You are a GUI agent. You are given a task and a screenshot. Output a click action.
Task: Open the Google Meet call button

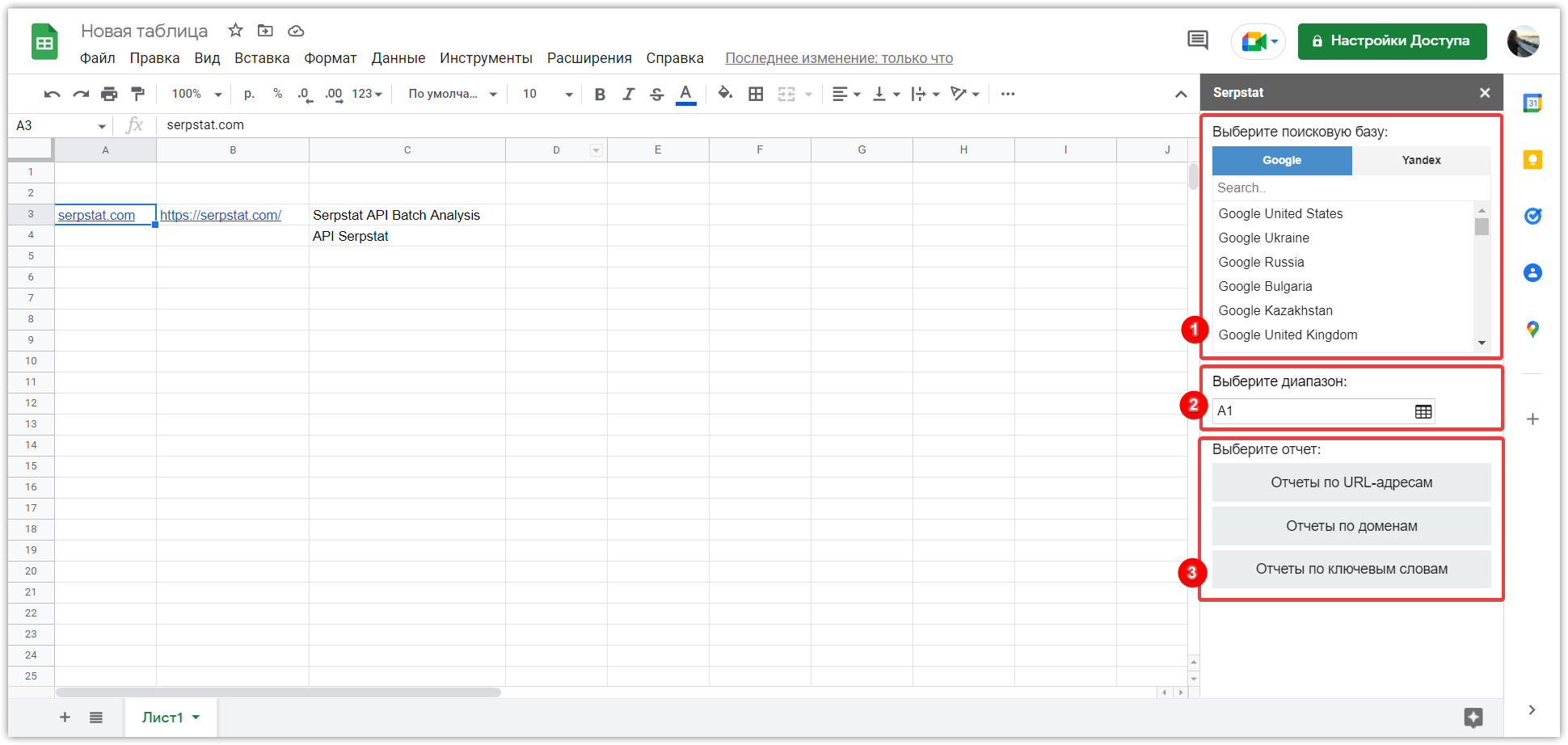(1258, 41)
